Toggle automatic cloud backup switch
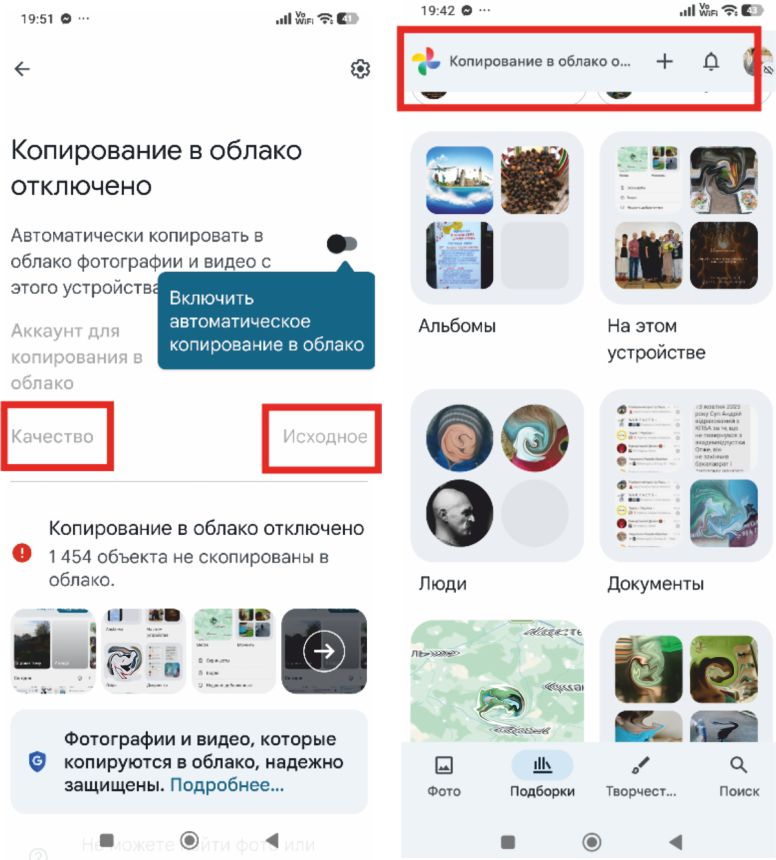The width and height of the screenshot is (776, 860). 342,244
